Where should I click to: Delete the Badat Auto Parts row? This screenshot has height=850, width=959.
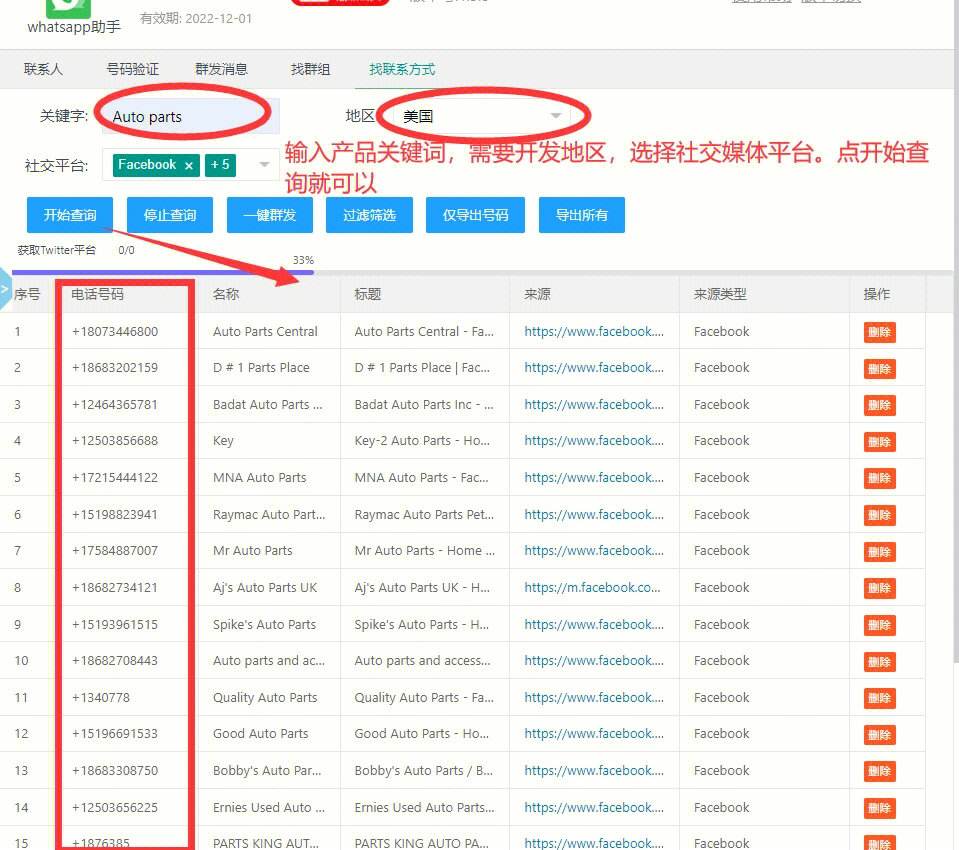coord(879,405)
